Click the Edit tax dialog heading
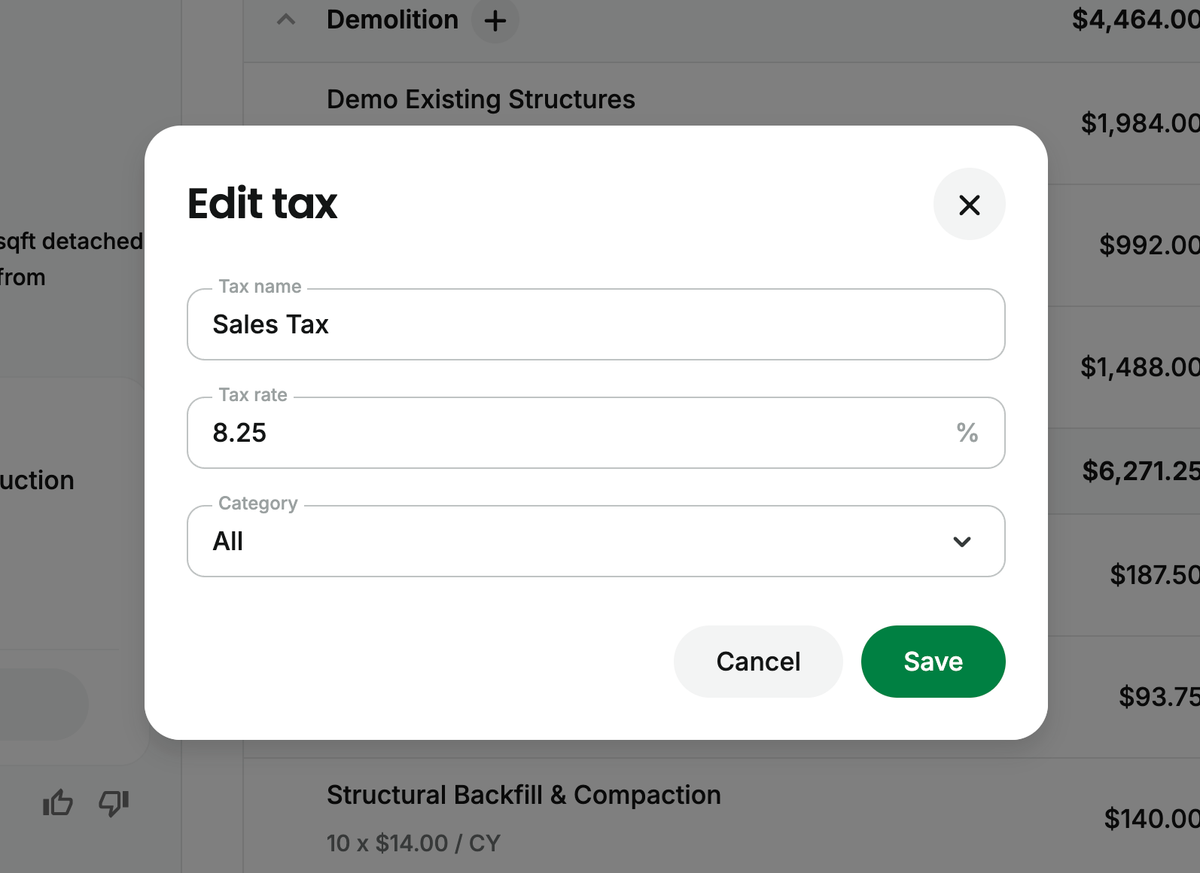The width and height of the screenshot is (1200, 873). coord(263,204)
